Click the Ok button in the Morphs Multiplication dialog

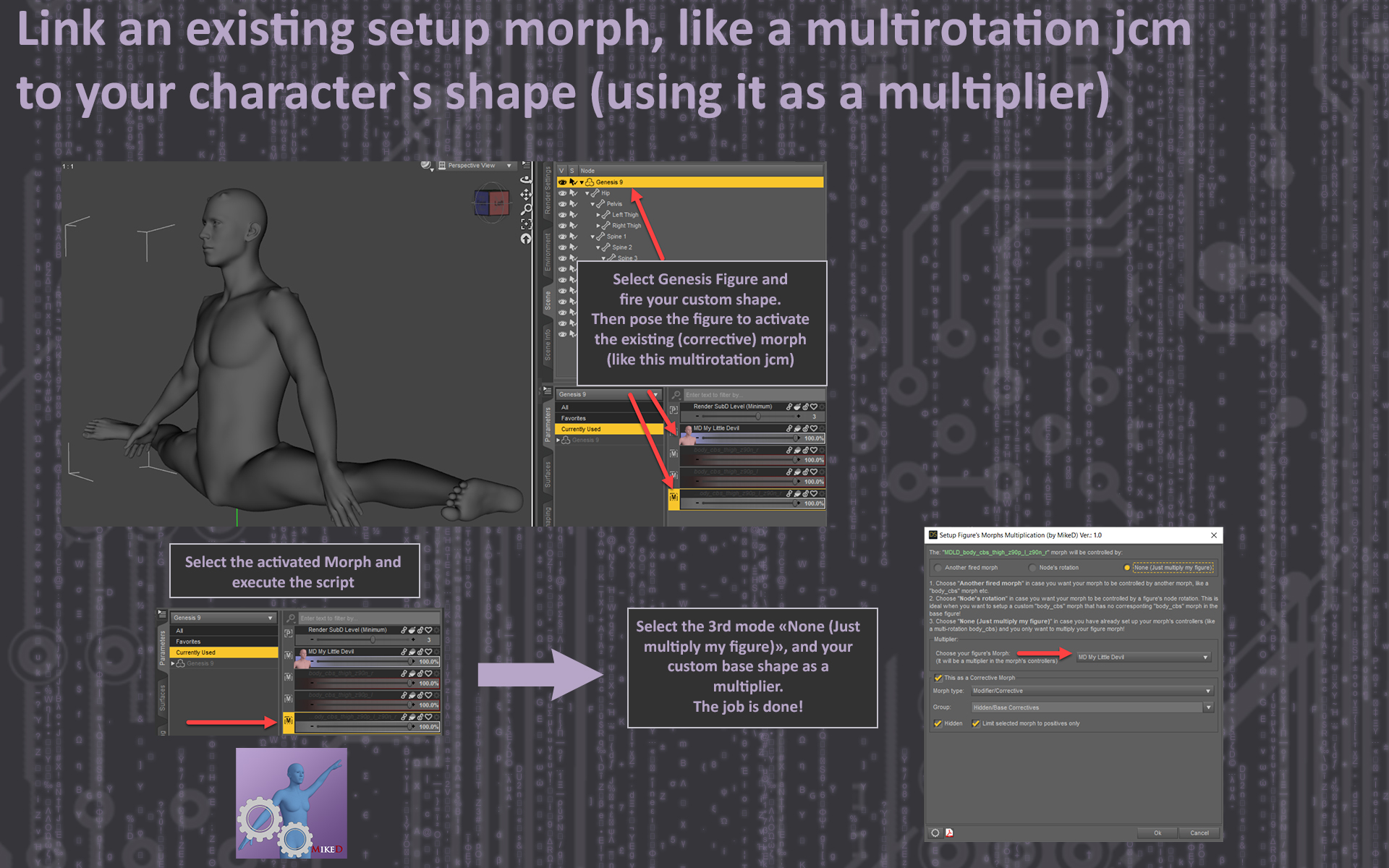point(1157,833)
